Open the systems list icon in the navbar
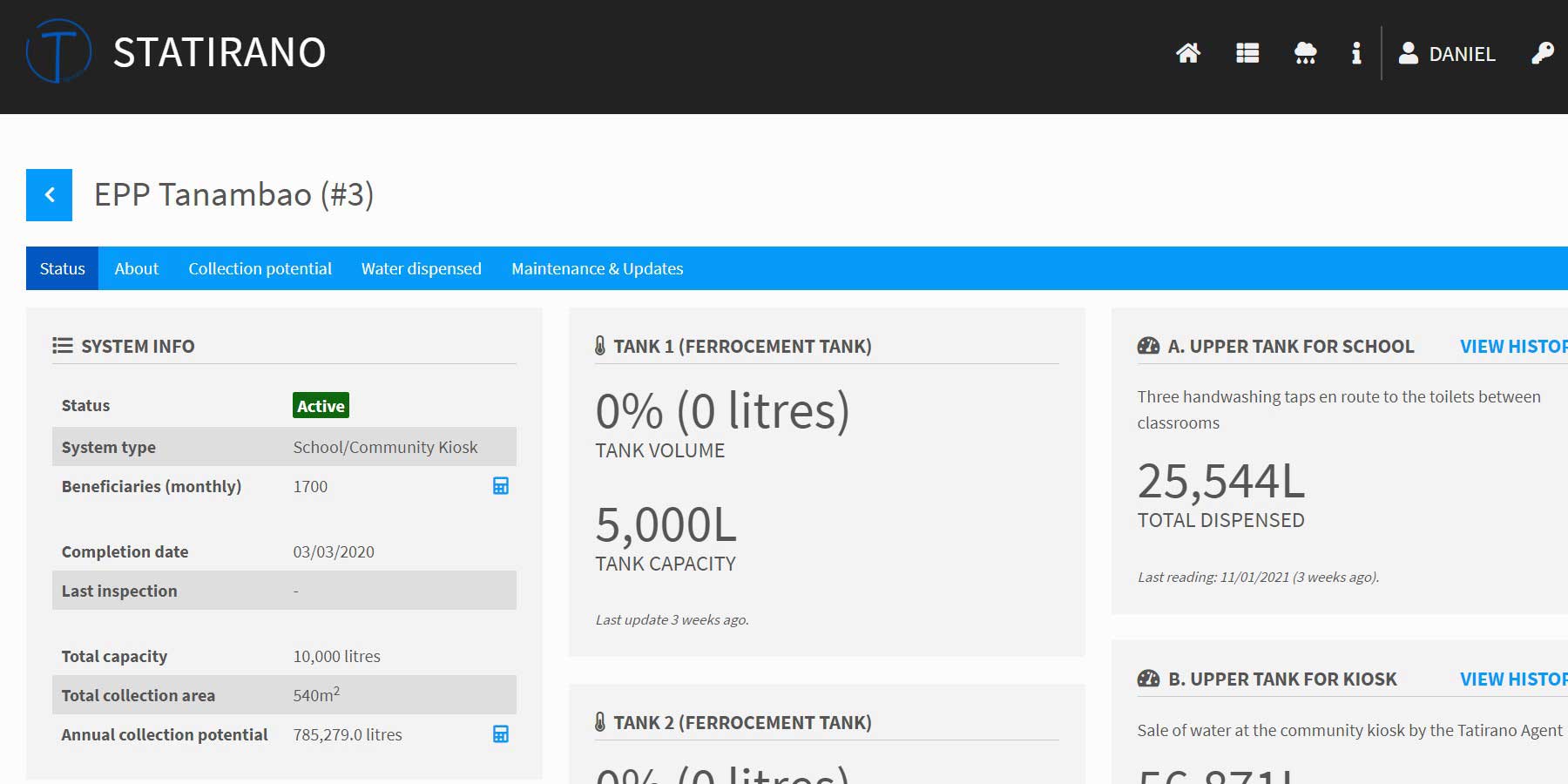 tap(1246, 54)
